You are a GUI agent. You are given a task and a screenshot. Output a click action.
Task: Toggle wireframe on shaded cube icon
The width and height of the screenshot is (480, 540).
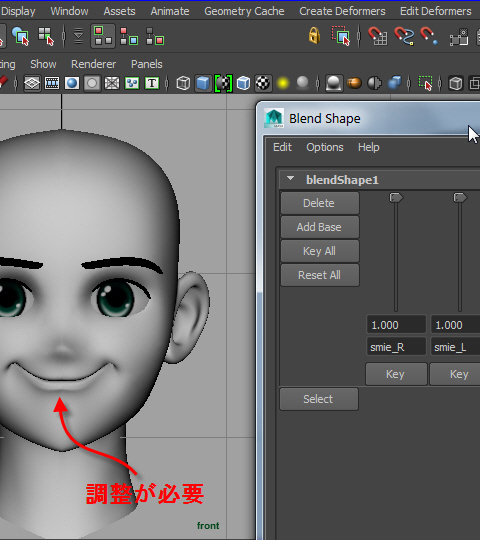(243, 83)
